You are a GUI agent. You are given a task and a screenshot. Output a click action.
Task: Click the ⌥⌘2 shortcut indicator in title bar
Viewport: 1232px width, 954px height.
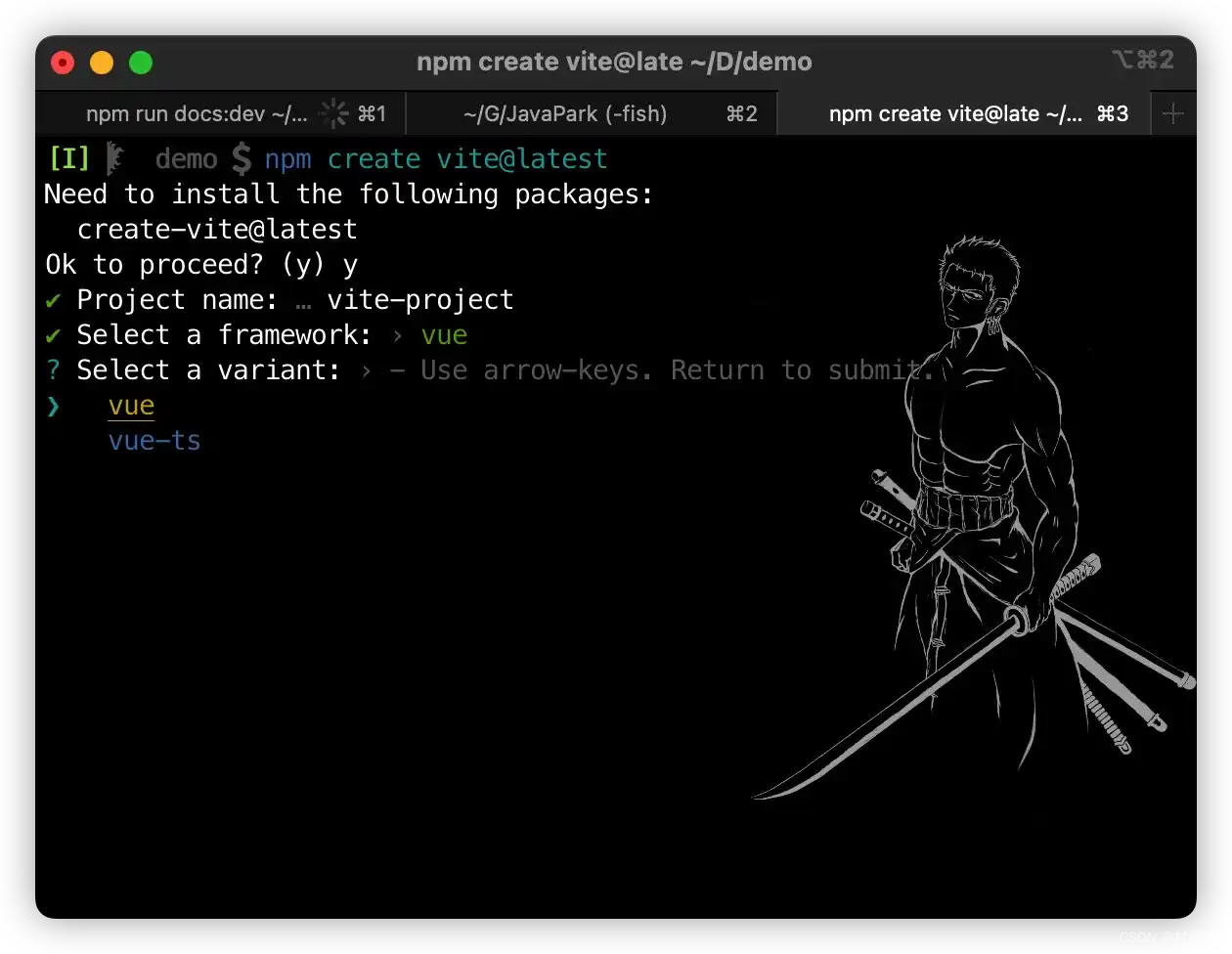[x=1142, y=61]
